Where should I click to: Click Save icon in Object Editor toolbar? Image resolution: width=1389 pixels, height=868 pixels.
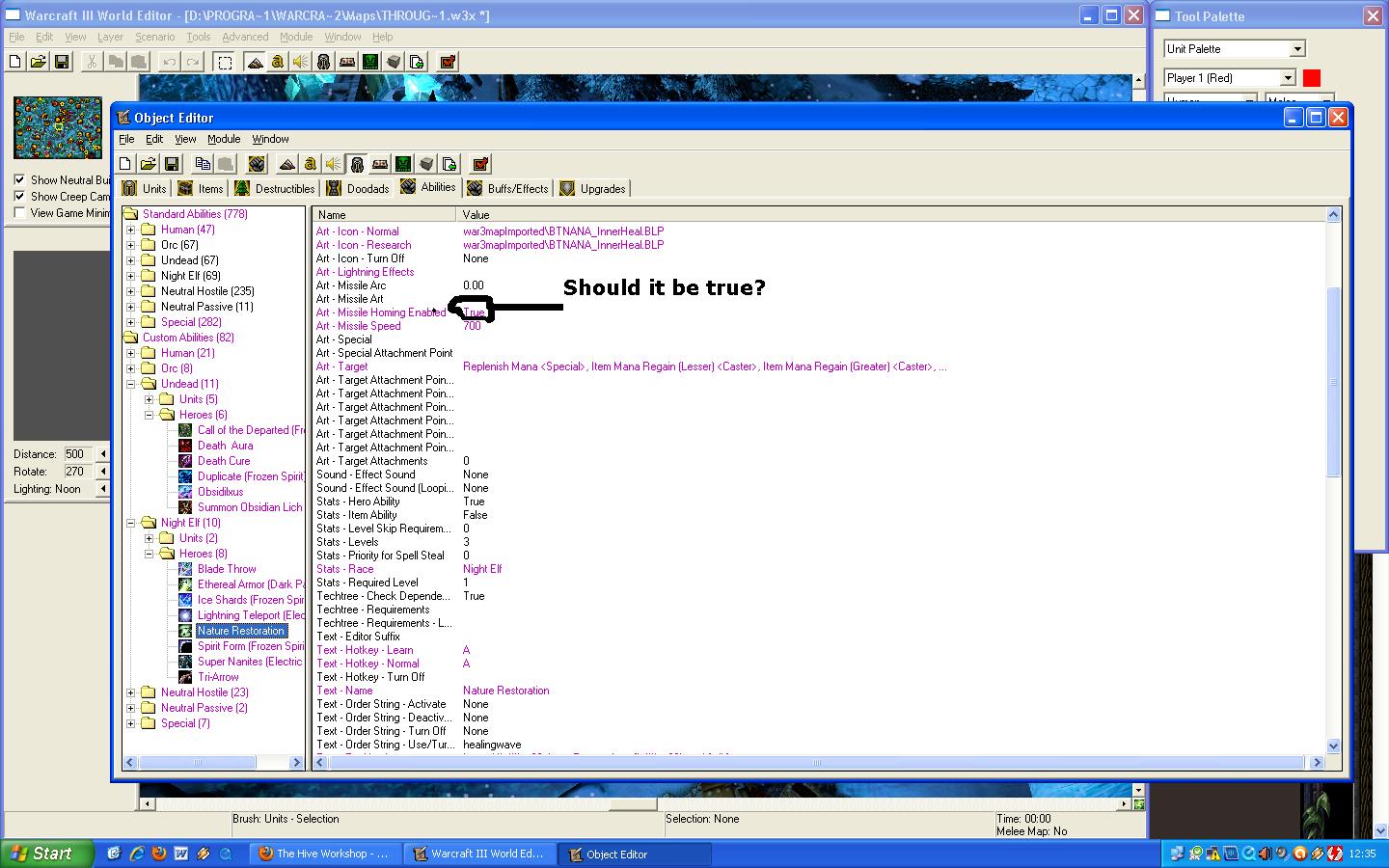pyautogui.click(x=172, y=164)
